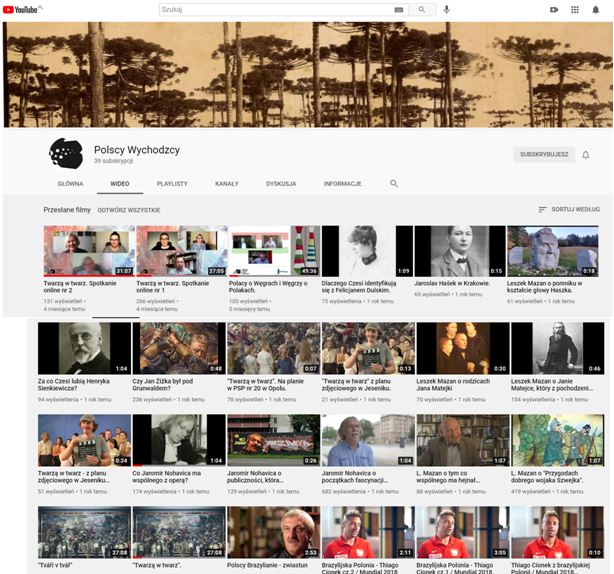Viewport: 614px width, 574px height.
Task: Select the Dyskusja tab
Action: (x=281, y=184)
